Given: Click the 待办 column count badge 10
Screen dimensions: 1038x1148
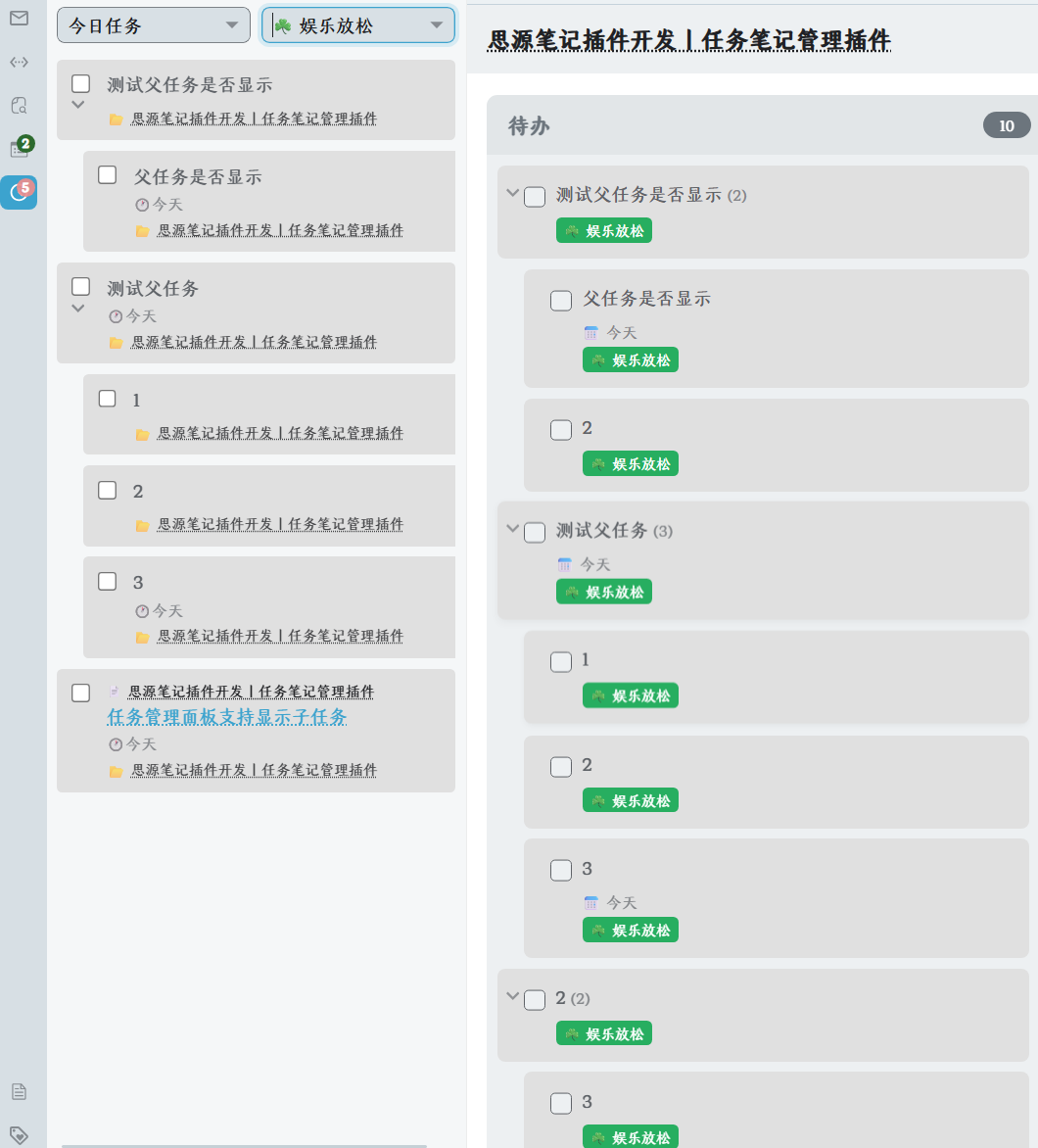Looking at the screenshot, I should pos(1007,126).
